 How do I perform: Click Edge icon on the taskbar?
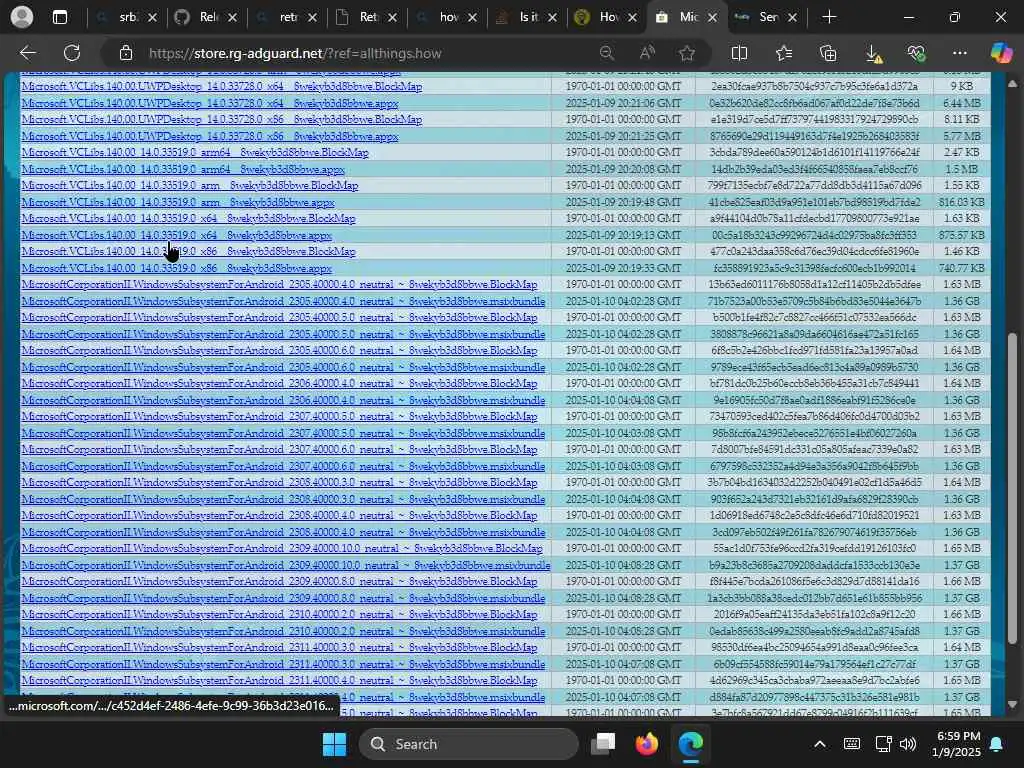click(x=690, y=744)
